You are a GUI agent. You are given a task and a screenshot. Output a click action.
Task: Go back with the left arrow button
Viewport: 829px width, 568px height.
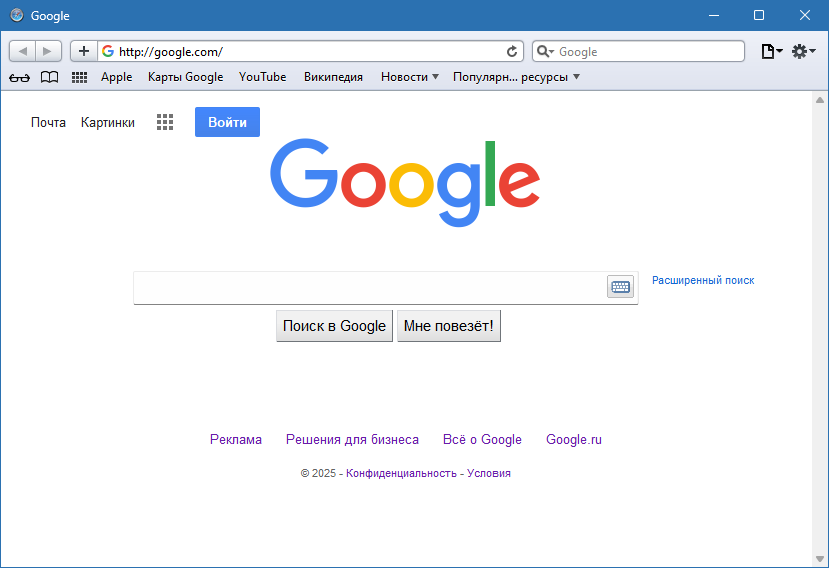(23, 51)
